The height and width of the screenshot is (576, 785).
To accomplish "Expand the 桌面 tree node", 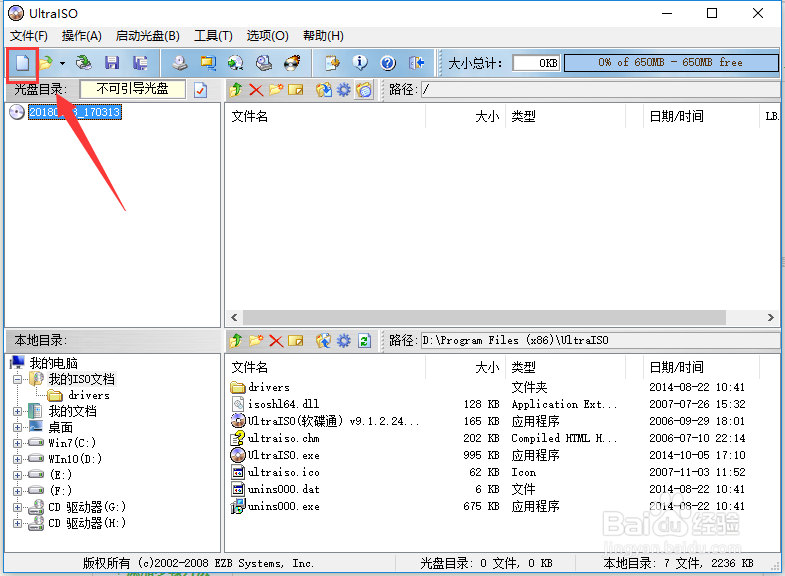I will [18, 427].
